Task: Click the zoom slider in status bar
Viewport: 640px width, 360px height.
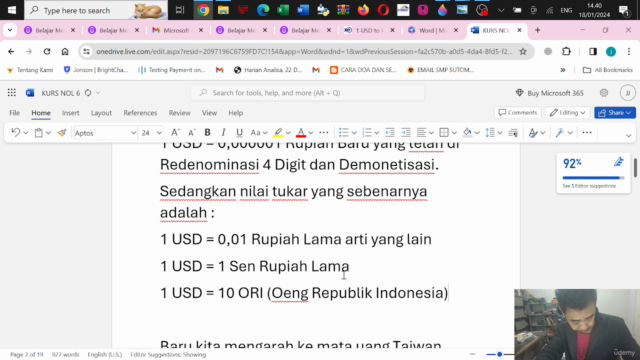Action: tap(499, 354)
